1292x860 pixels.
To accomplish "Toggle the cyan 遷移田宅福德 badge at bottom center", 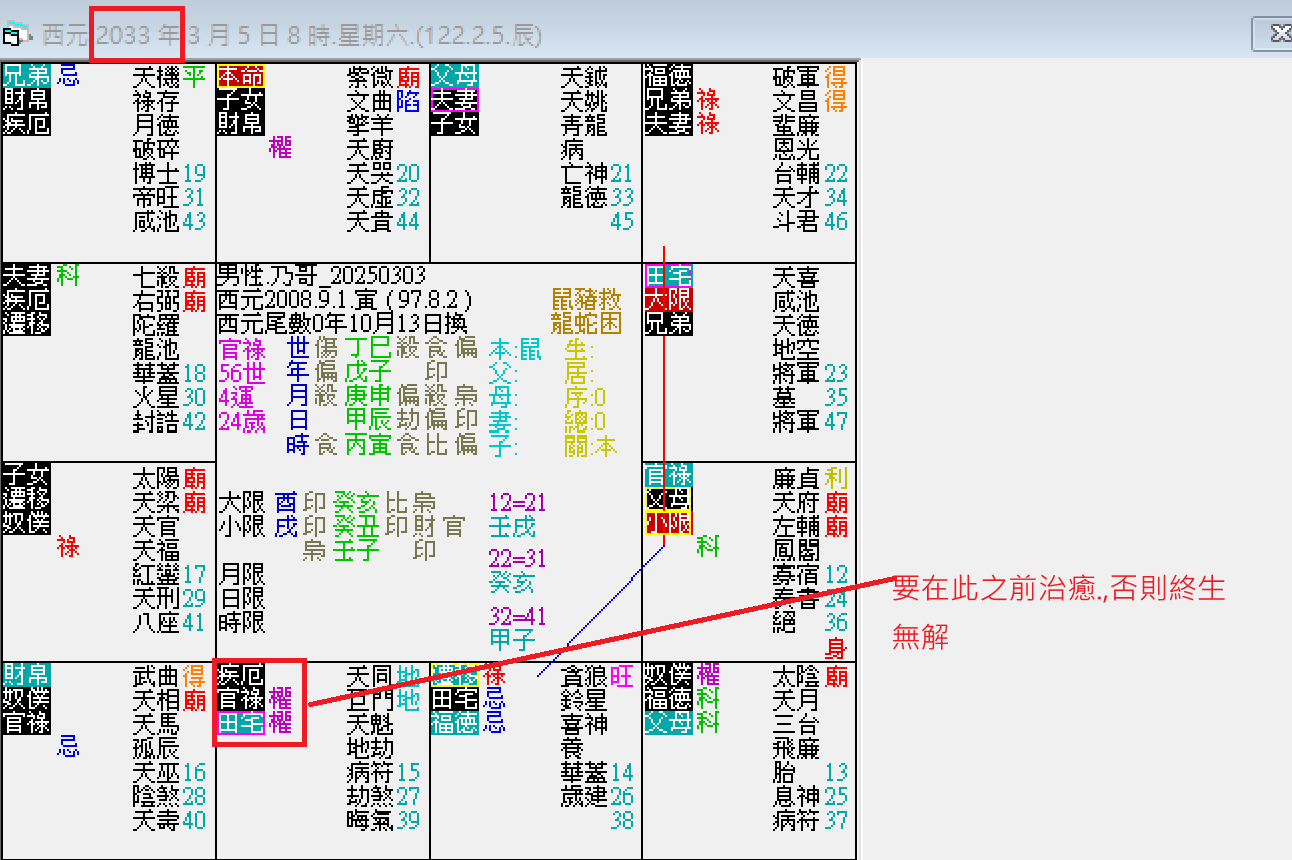I will [457, 697].
